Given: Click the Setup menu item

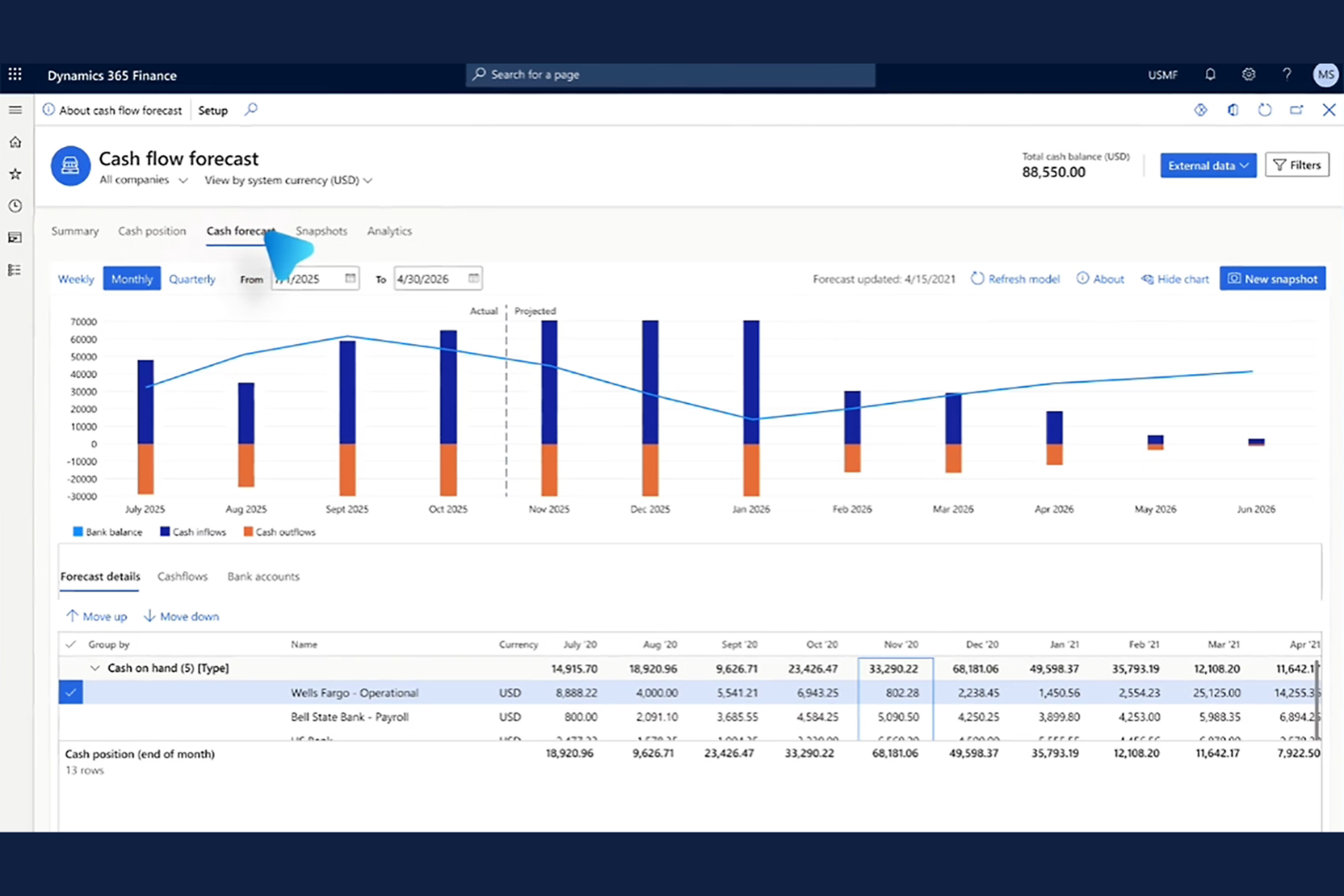Looking at the screenshot, I should click(x=213, y=111).
